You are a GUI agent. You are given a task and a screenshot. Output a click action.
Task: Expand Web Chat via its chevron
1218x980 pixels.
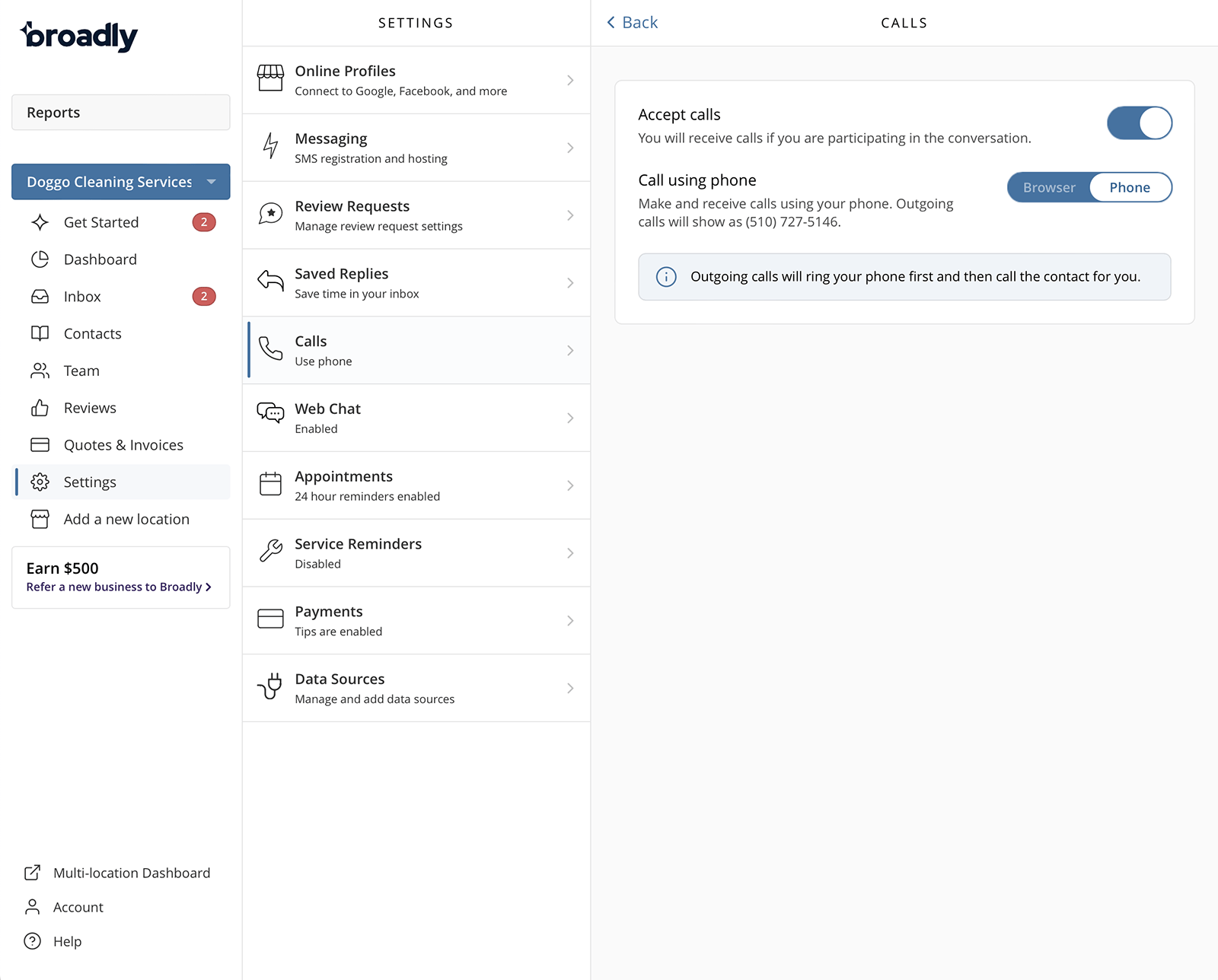click(x=570, y=418)
